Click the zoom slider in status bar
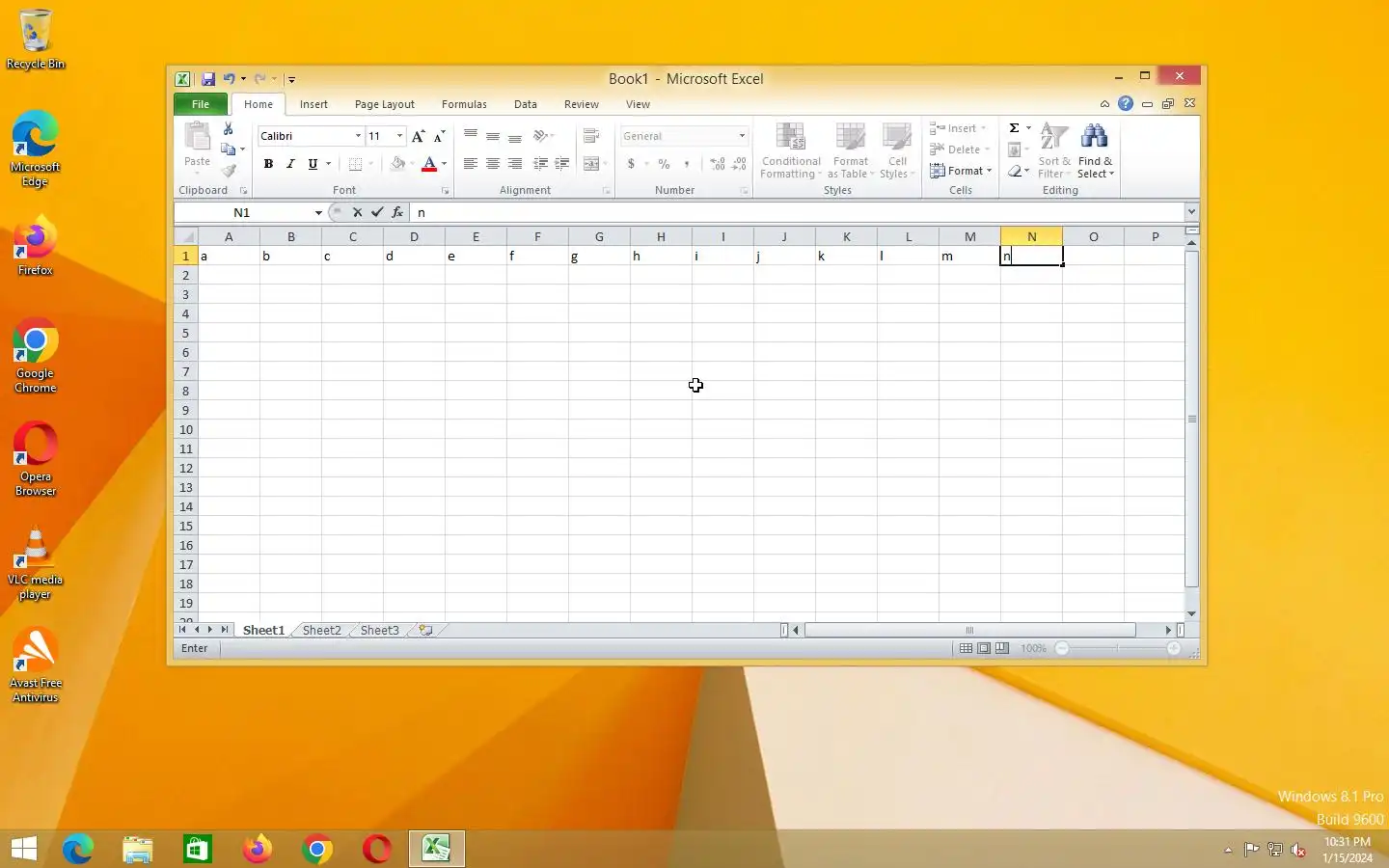This screenshot has width=1389, height=868. [1118, 648]
